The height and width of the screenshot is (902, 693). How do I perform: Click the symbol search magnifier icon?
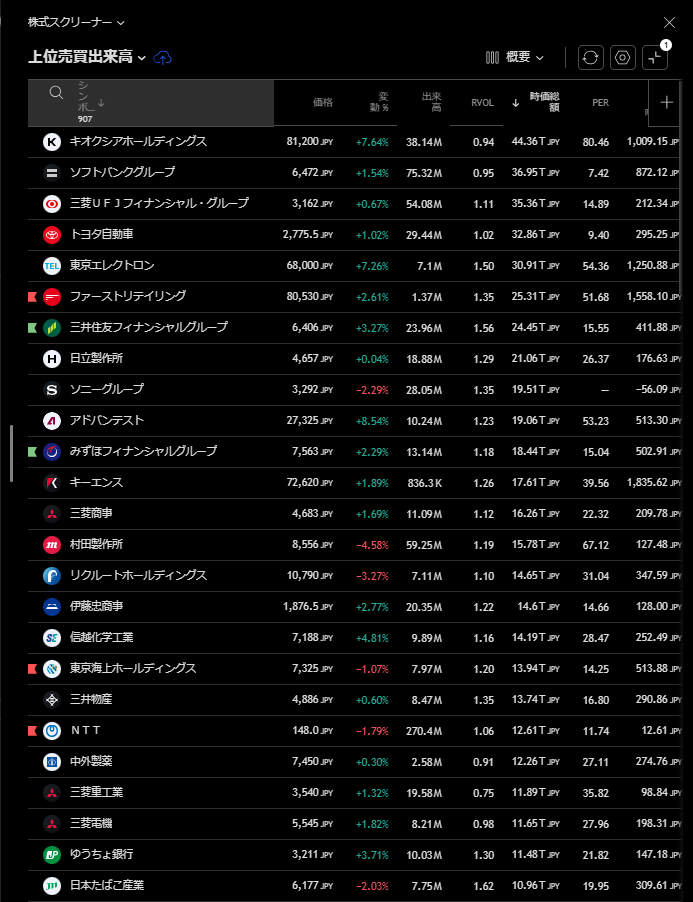point(56,92)
